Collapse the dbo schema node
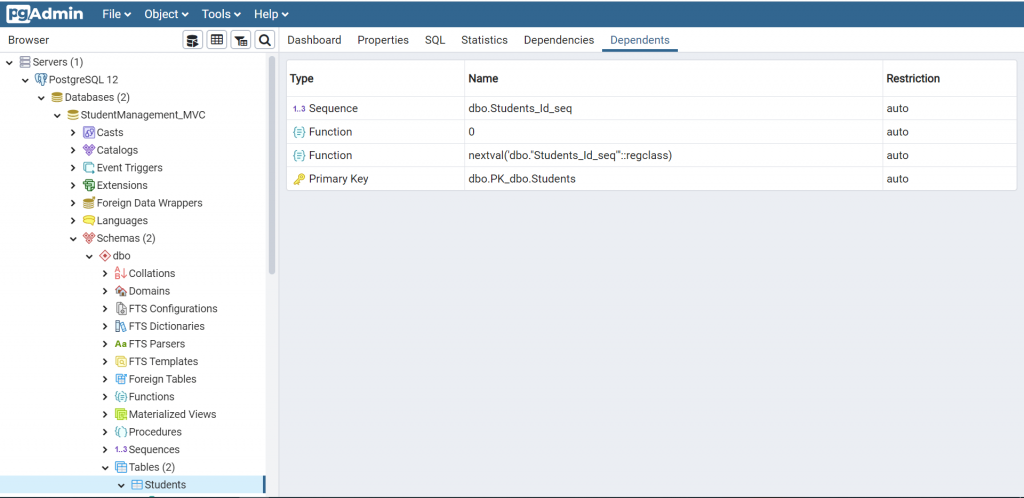Viewport: 1024px width, 498px height. point(89,256)
